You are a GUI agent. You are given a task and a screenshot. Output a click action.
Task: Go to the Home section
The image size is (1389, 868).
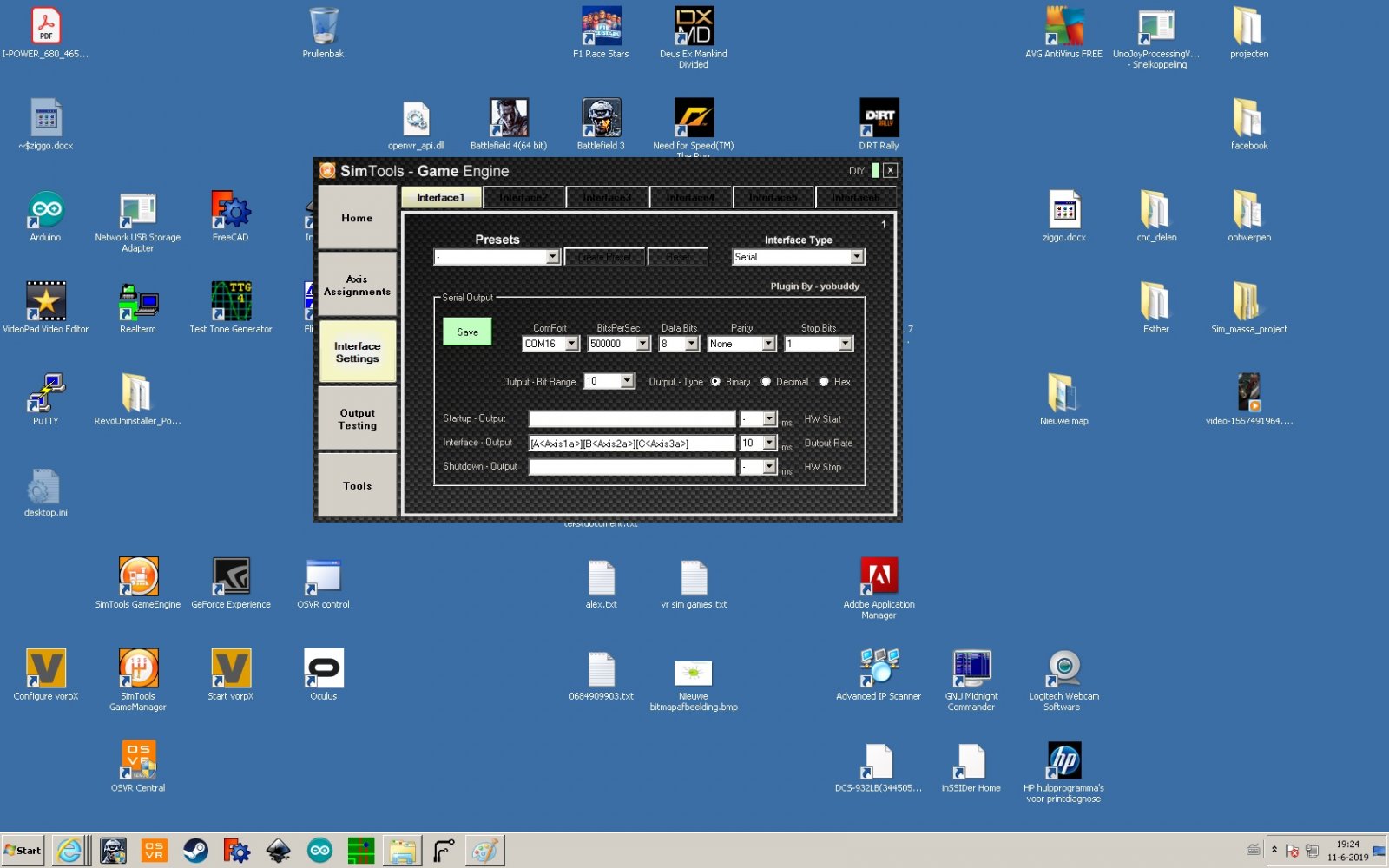pos(357,218)
